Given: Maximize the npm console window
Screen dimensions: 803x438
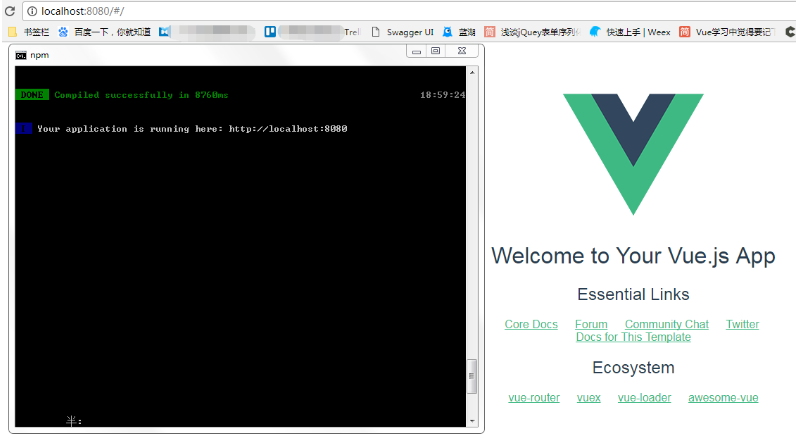Looking at the screenshot, I should tap(435, 51).
